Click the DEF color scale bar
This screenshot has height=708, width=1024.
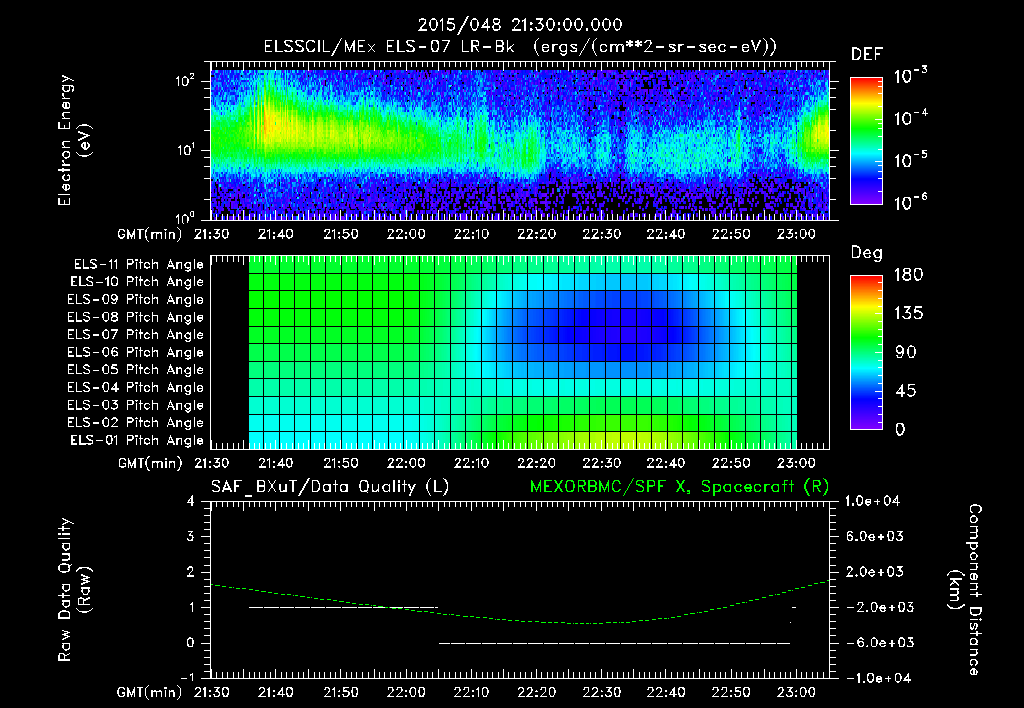[866, 141]
